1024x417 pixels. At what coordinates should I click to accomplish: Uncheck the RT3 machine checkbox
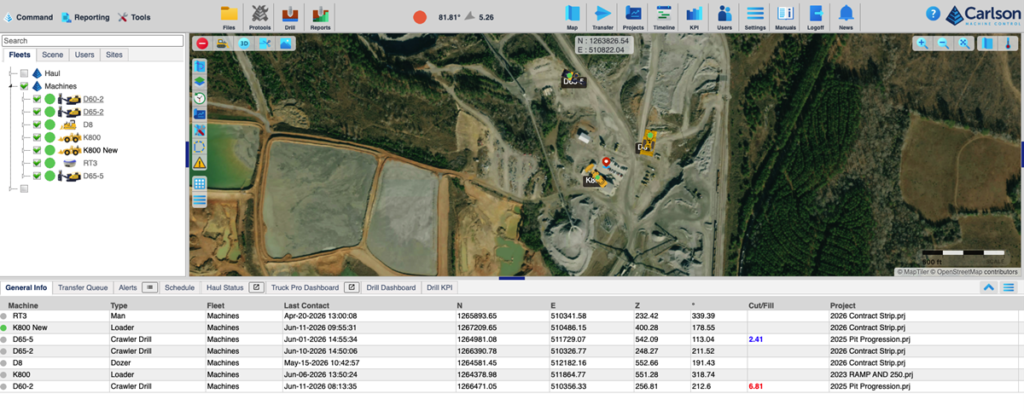(37, 162)
